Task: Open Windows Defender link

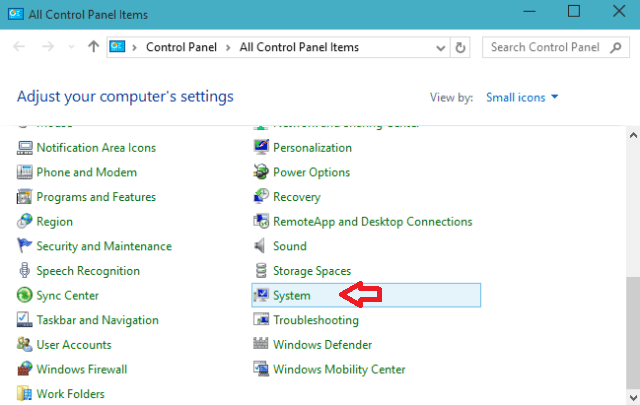Action: tap(322, 345)
